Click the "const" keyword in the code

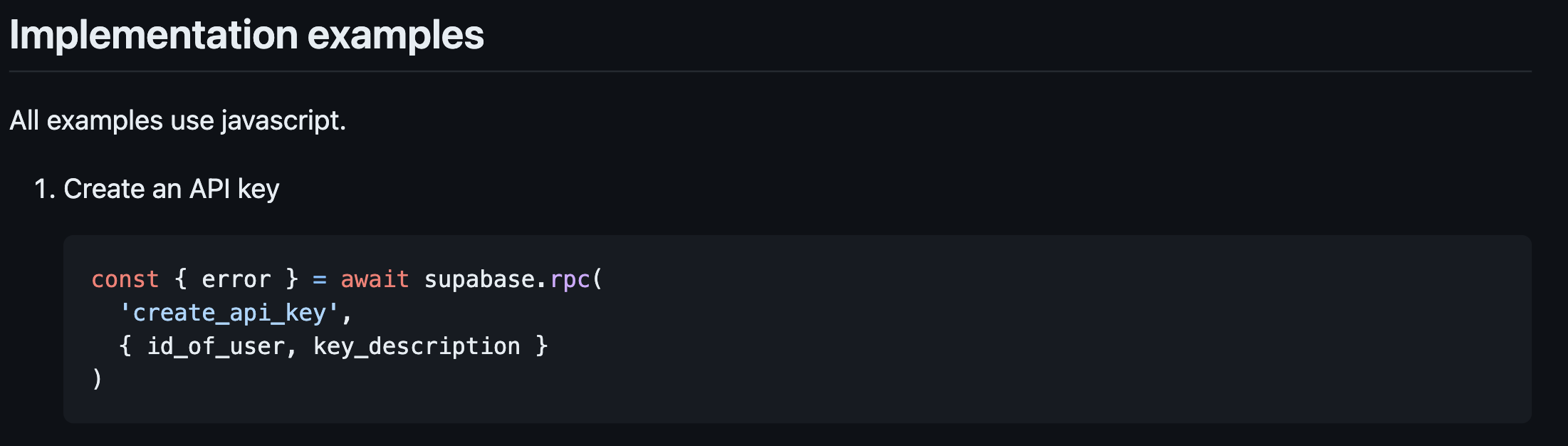click(125, 279)
